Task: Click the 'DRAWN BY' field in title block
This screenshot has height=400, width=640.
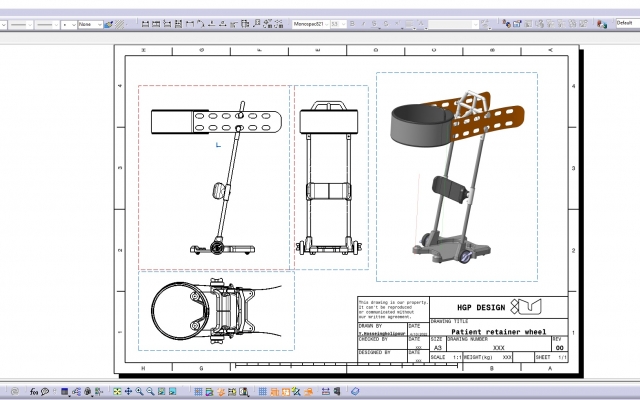Action: point(382,330)
